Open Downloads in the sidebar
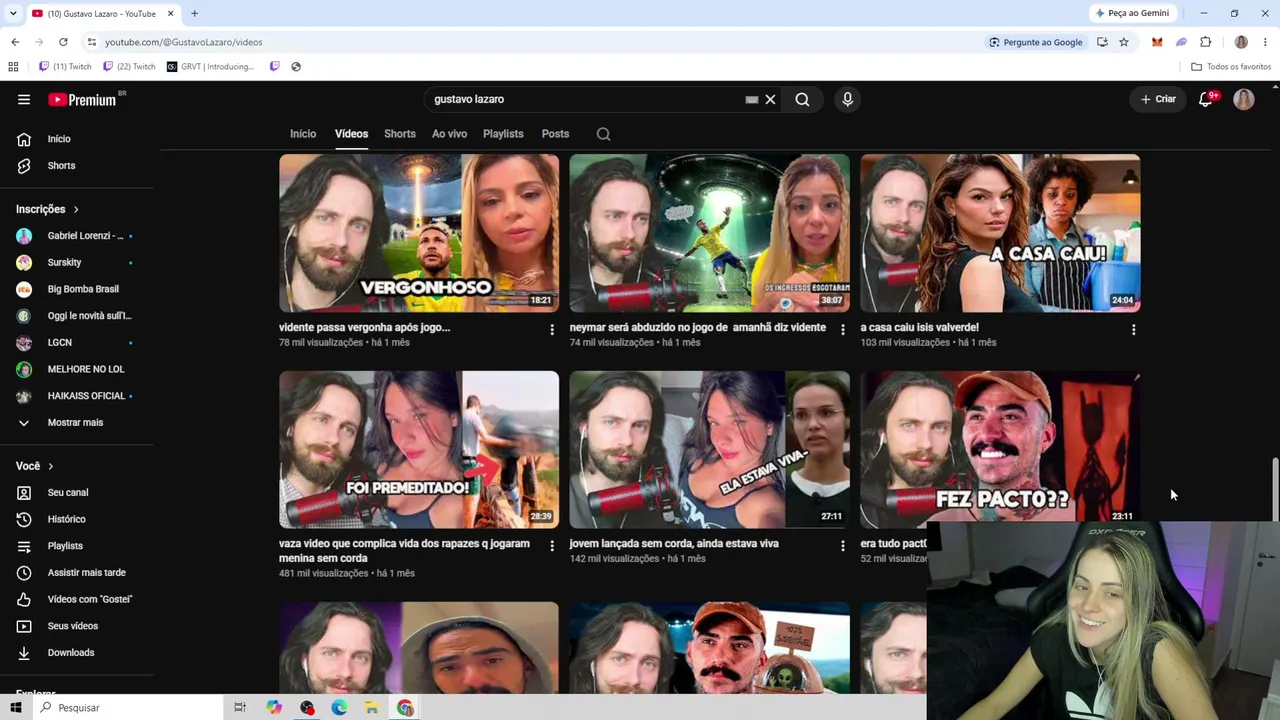1280x720 pixels. [76, 653]
